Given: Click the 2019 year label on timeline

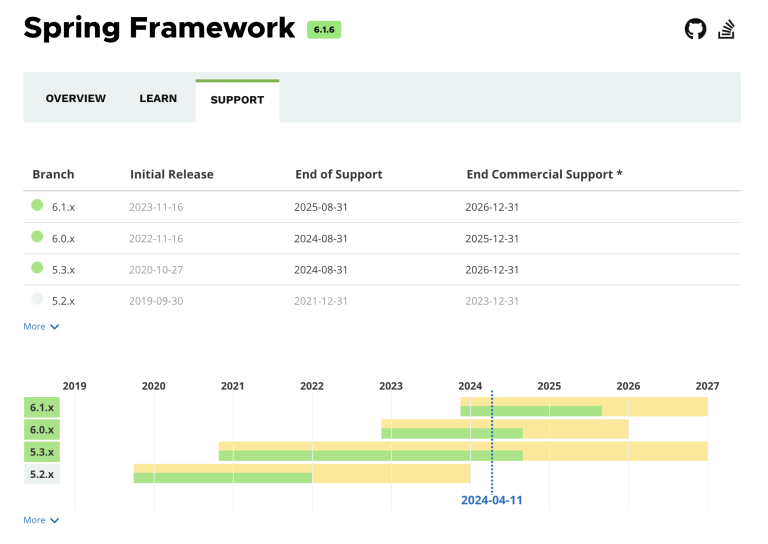Looking at the screenshot, I should click(74, 386).
